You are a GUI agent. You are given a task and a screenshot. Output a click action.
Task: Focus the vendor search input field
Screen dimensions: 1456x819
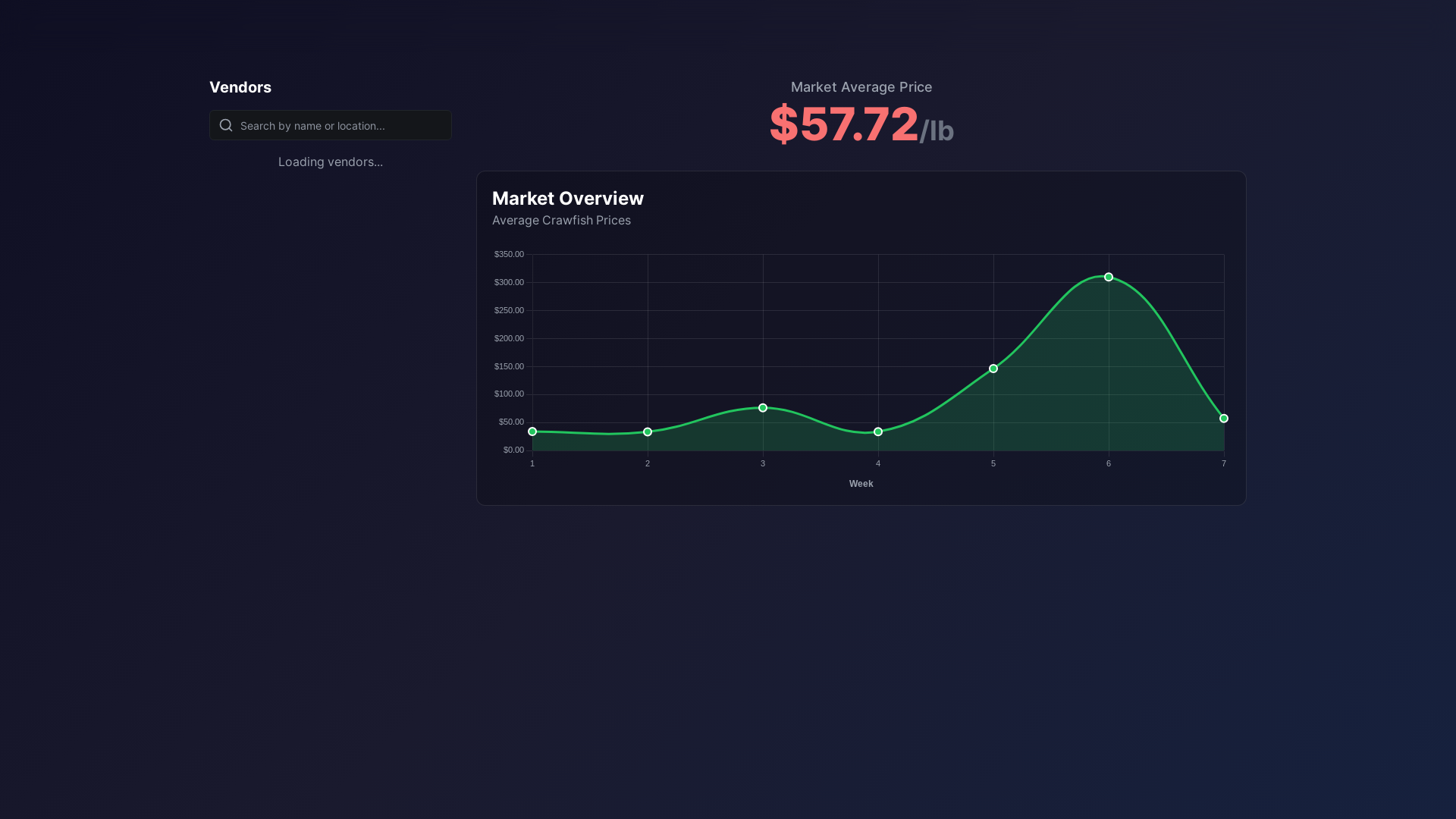tap(331, 125)
